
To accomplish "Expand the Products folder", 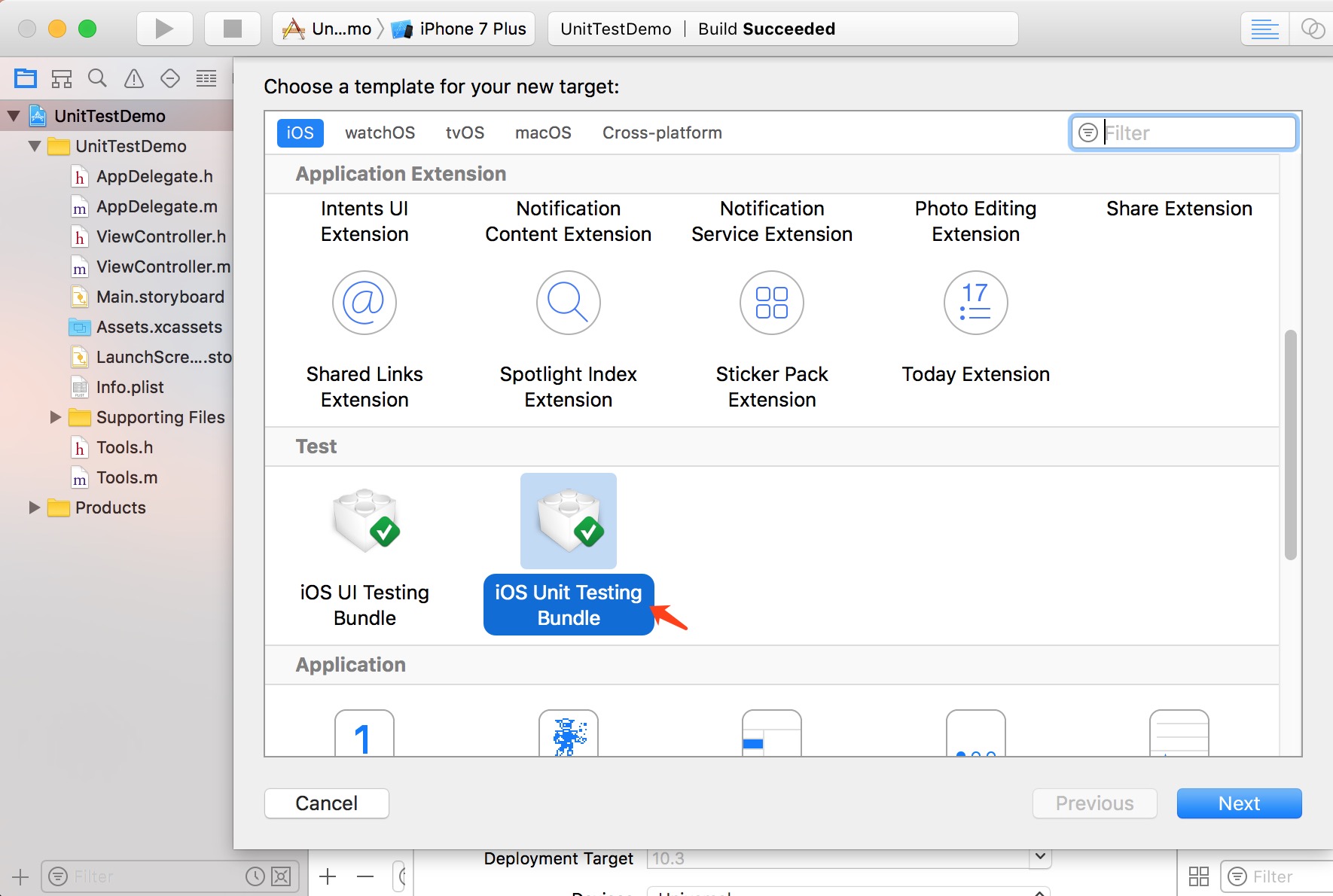I will pyautogui.click(x=34, y=507).
